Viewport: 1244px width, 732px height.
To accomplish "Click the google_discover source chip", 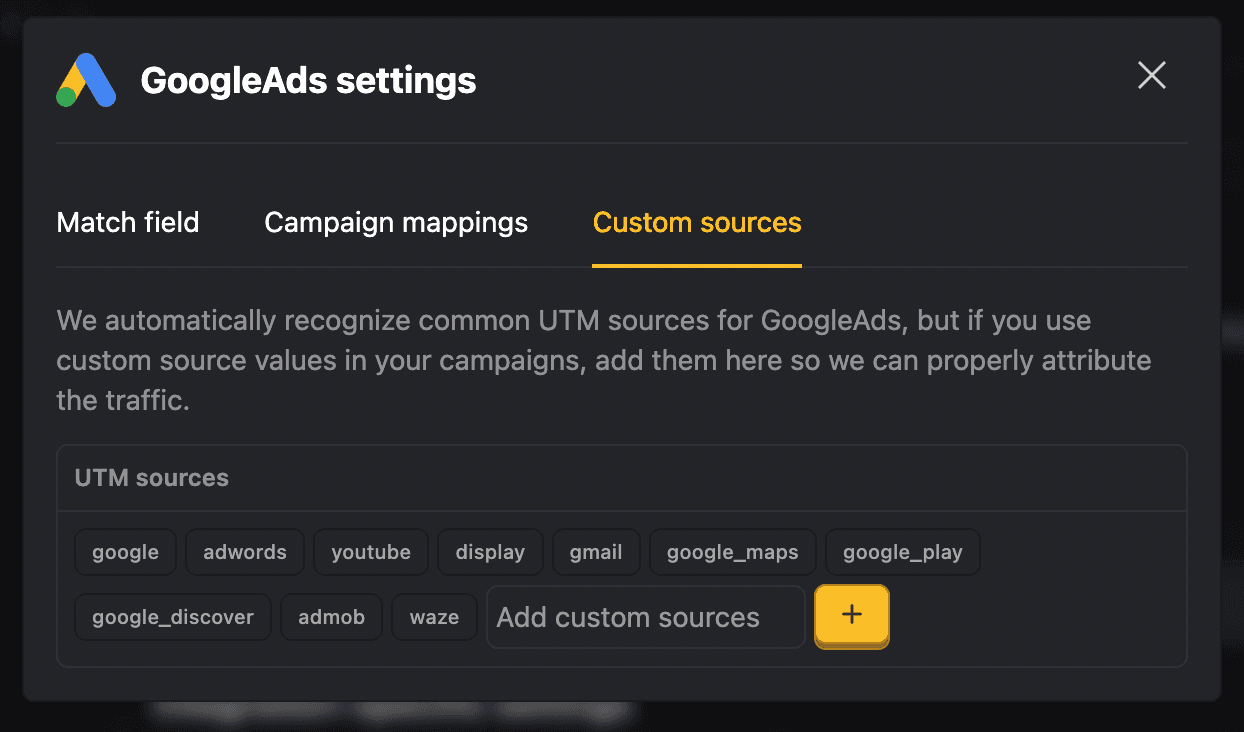I will click(x=172, y=617).
